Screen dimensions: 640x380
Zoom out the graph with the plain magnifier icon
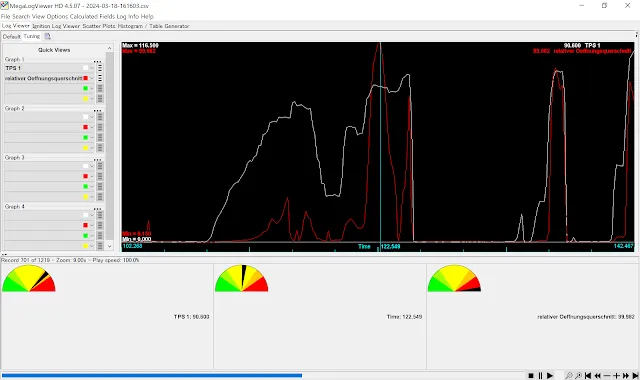pos(569,376)
